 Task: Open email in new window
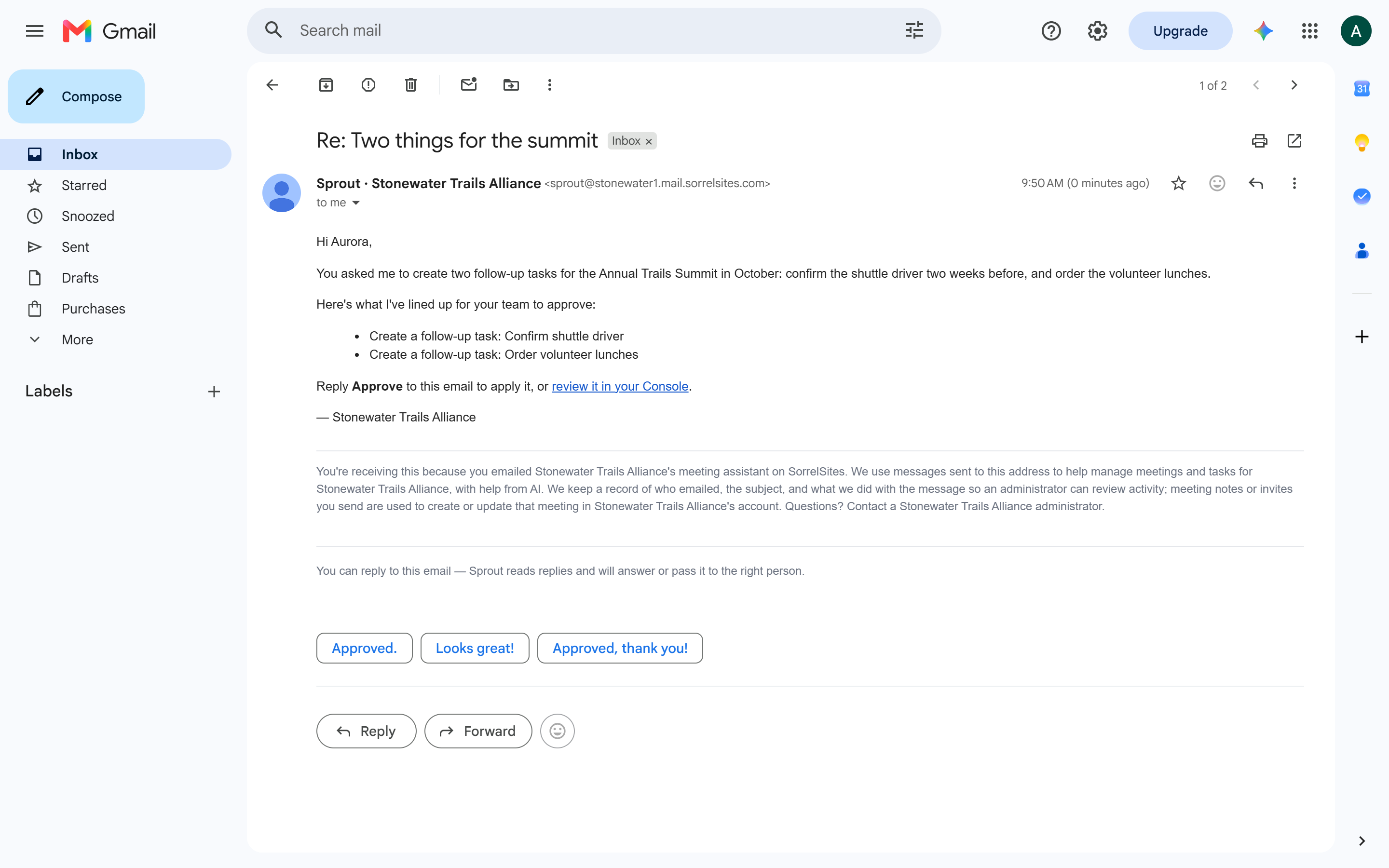(1294, 141)
